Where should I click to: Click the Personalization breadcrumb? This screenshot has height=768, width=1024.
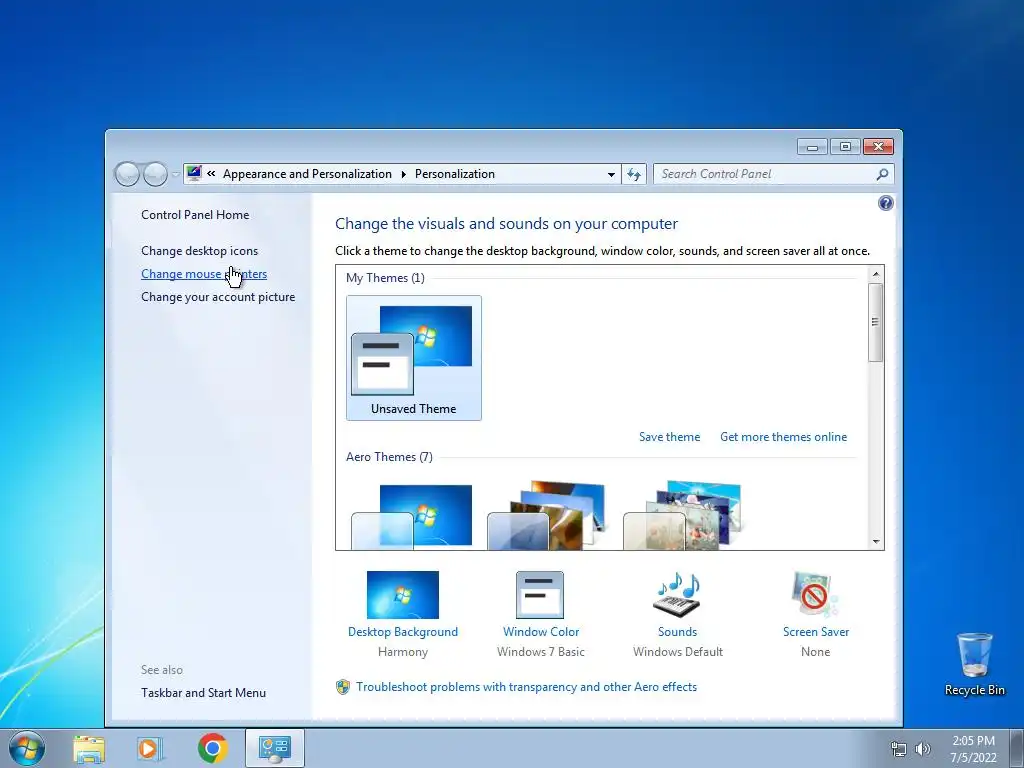pyautogui.click(x=455, y=174)
